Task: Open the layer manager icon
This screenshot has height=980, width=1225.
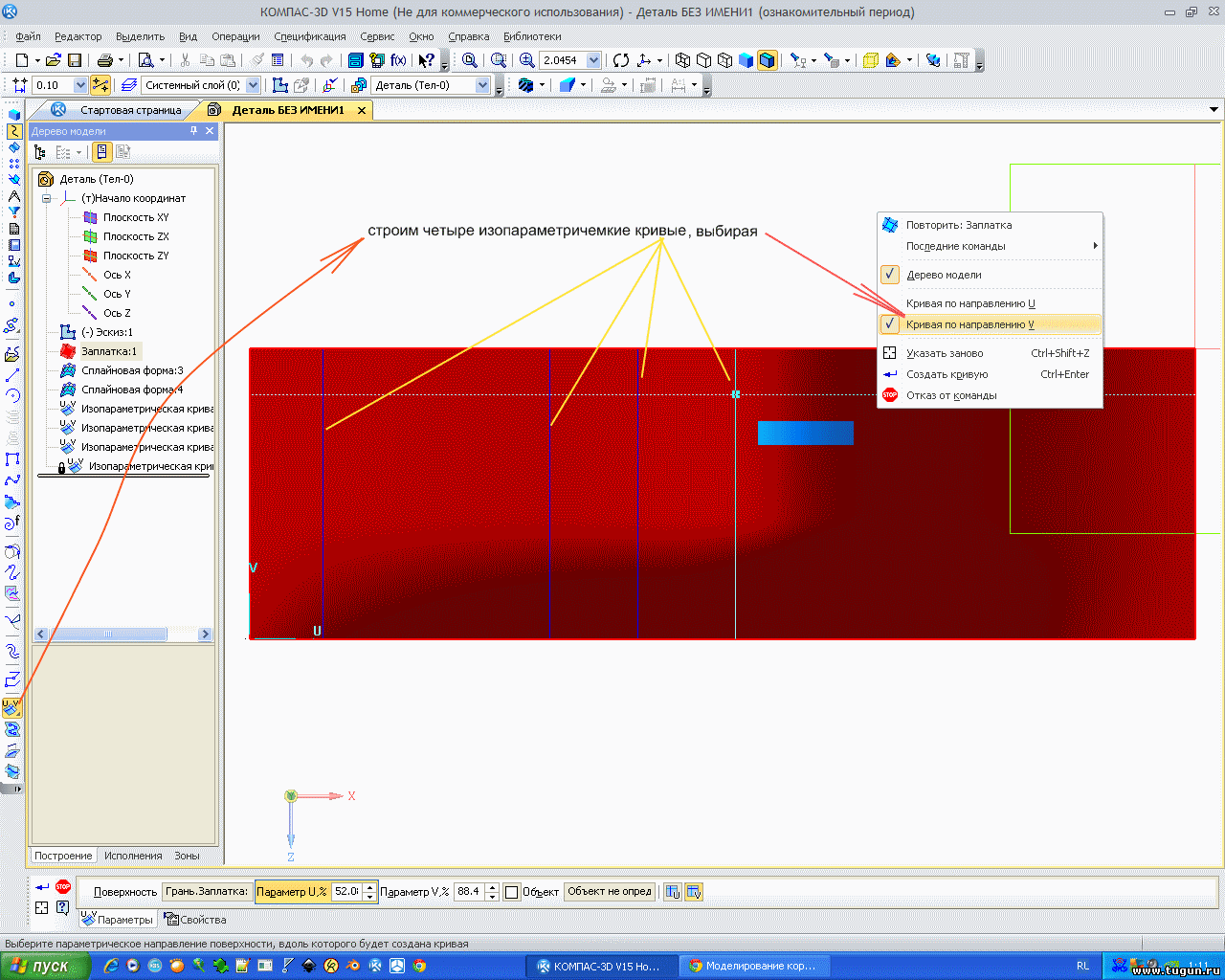Action: click(x=129, y=85)
